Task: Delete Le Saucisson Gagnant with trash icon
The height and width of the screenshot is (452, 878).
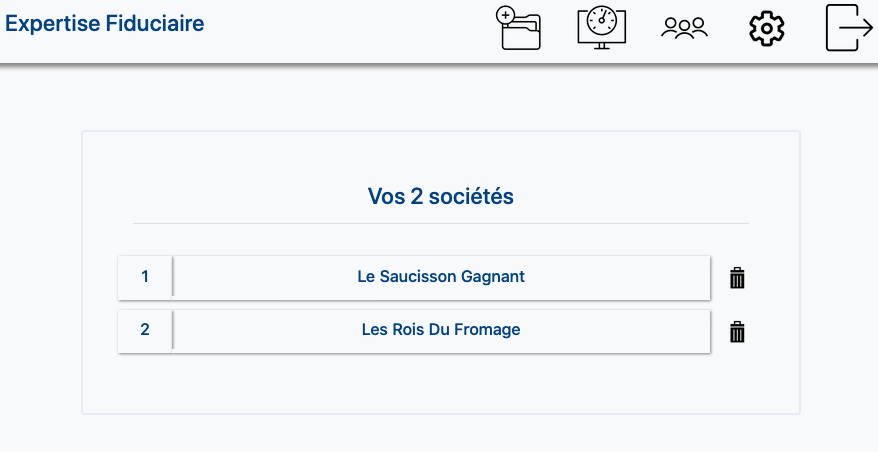Action: (x=737, y=278)
